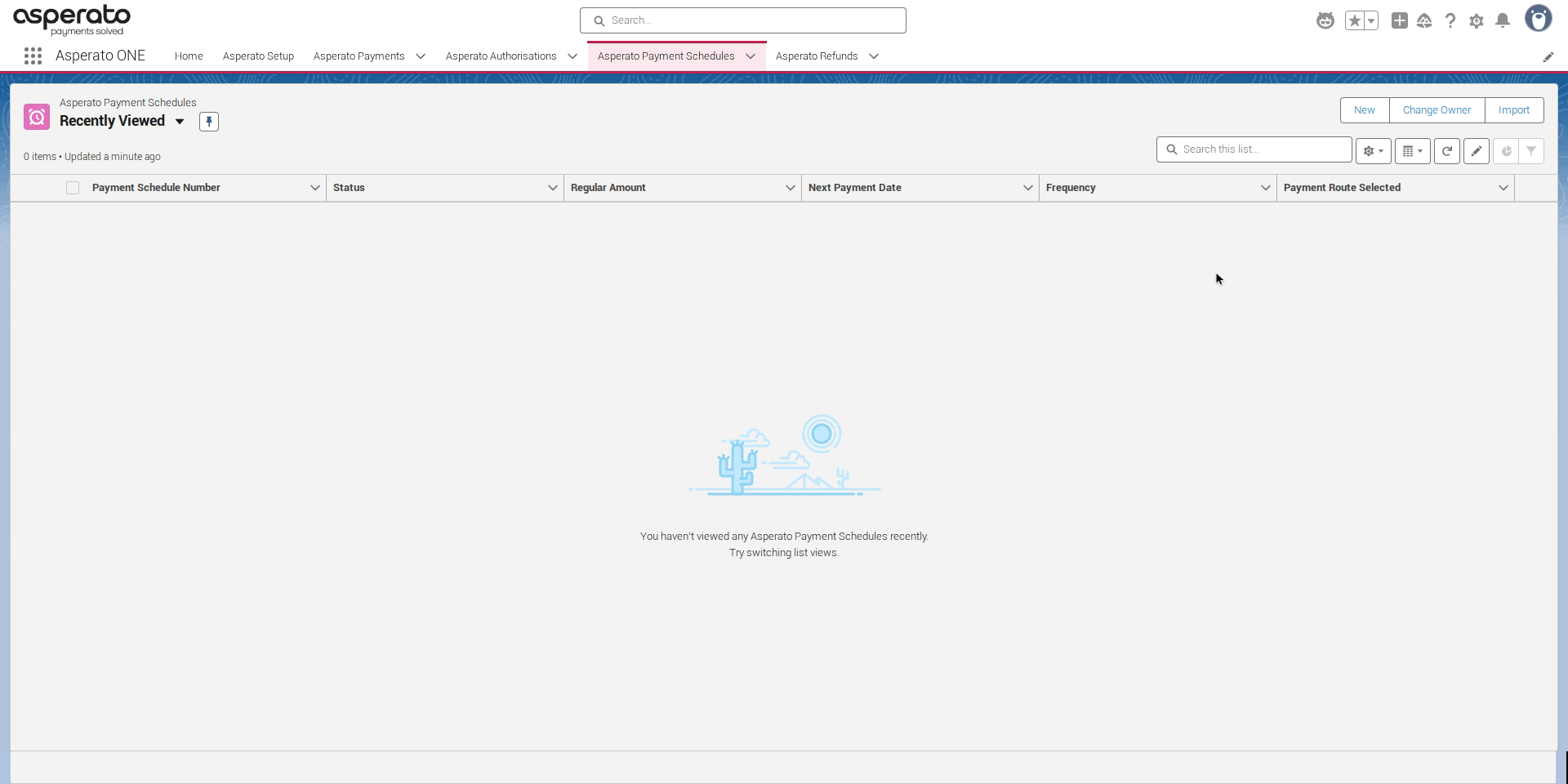
Task: Add this page to Favorites star
Action: point(1354,20)
